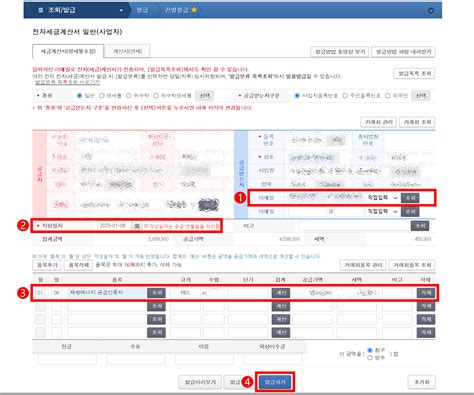Click 선택 button next to 종류 options
474x395 pixels.
click(205, 96)
